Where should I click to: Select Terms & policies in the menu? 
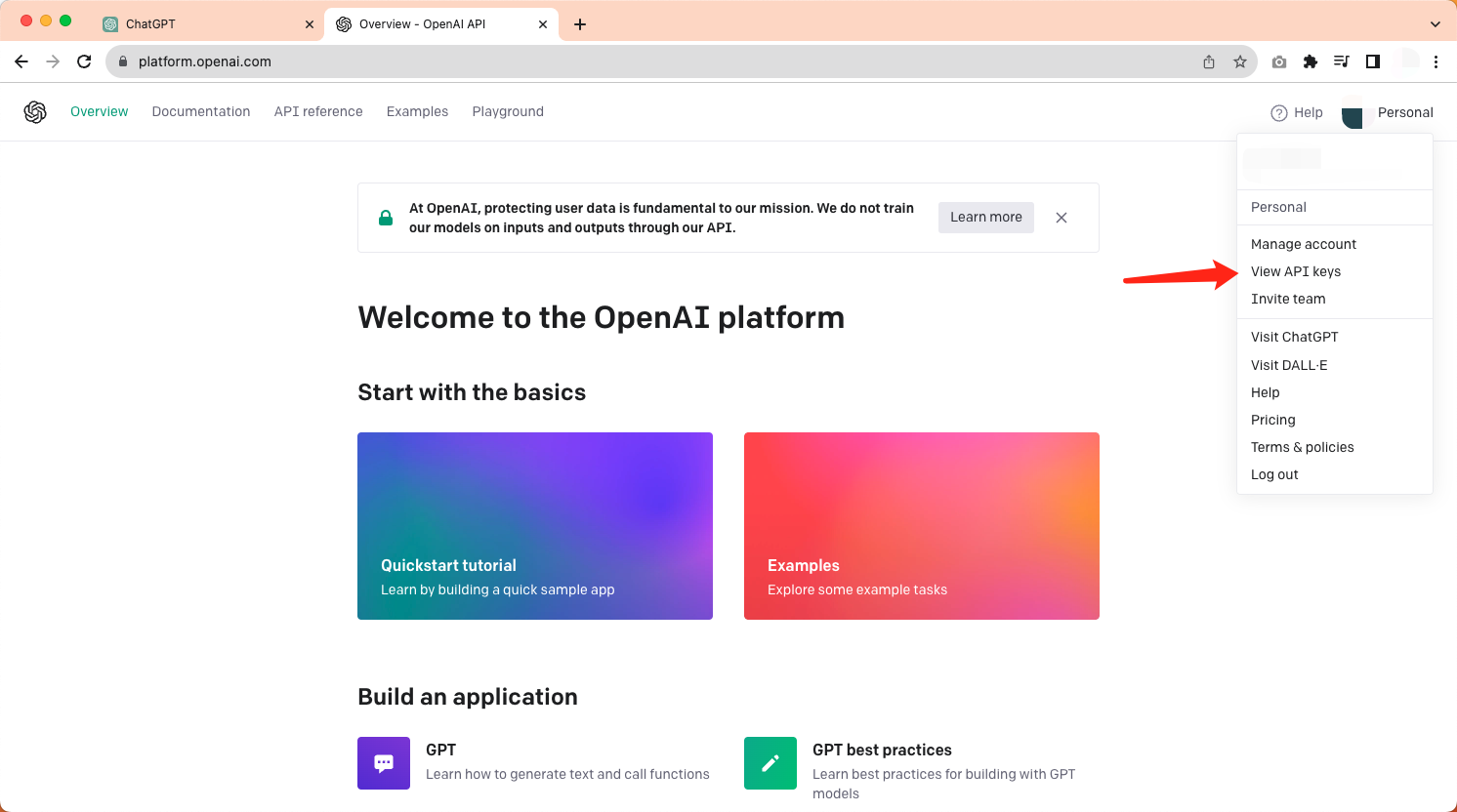coord(1335,448)
